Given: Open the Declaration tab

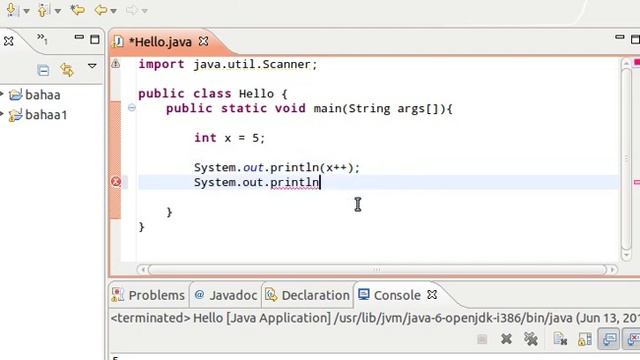Looking at the screenshot, I should point(307,295).
